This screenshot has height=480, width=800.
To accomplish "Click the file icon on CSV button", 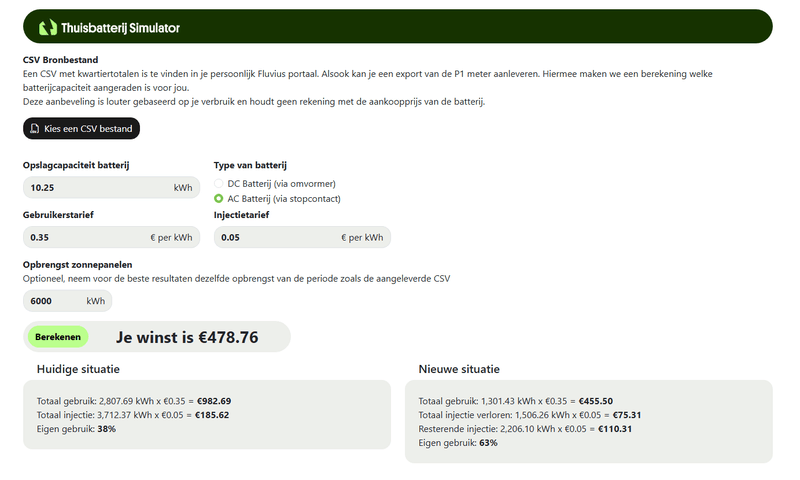I will (35, 129).
